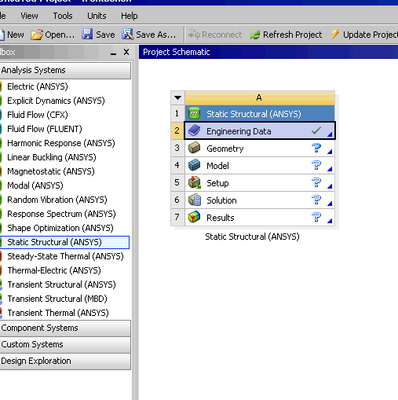This screenshot has height=400, width=398.
Task: Select Shape Optimization (ANSYS) system
Action: coord(60,228)
